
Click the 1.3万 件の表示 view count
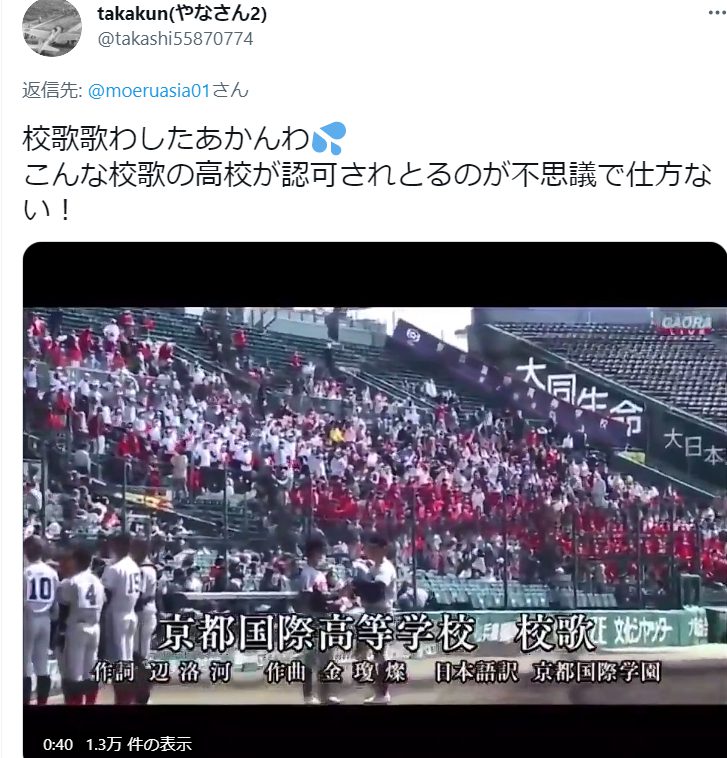[139, 744]
